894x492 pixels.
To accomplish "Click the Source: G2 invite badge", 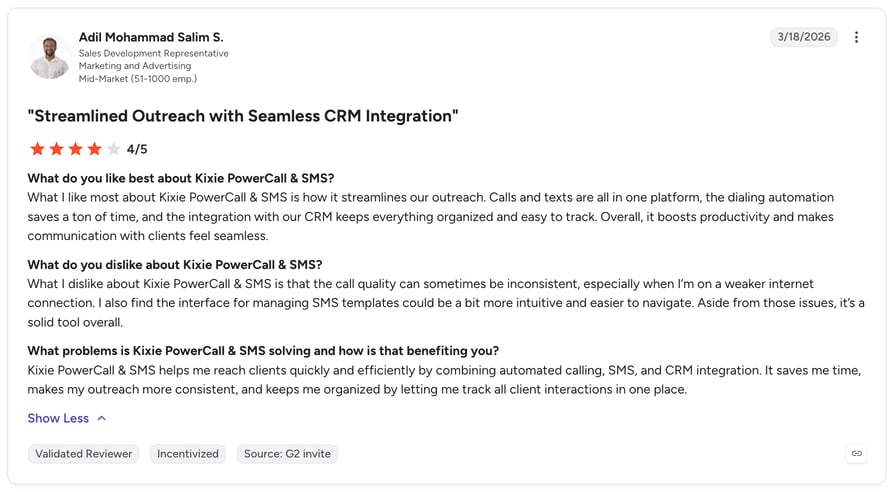I will tap(287, 454).
